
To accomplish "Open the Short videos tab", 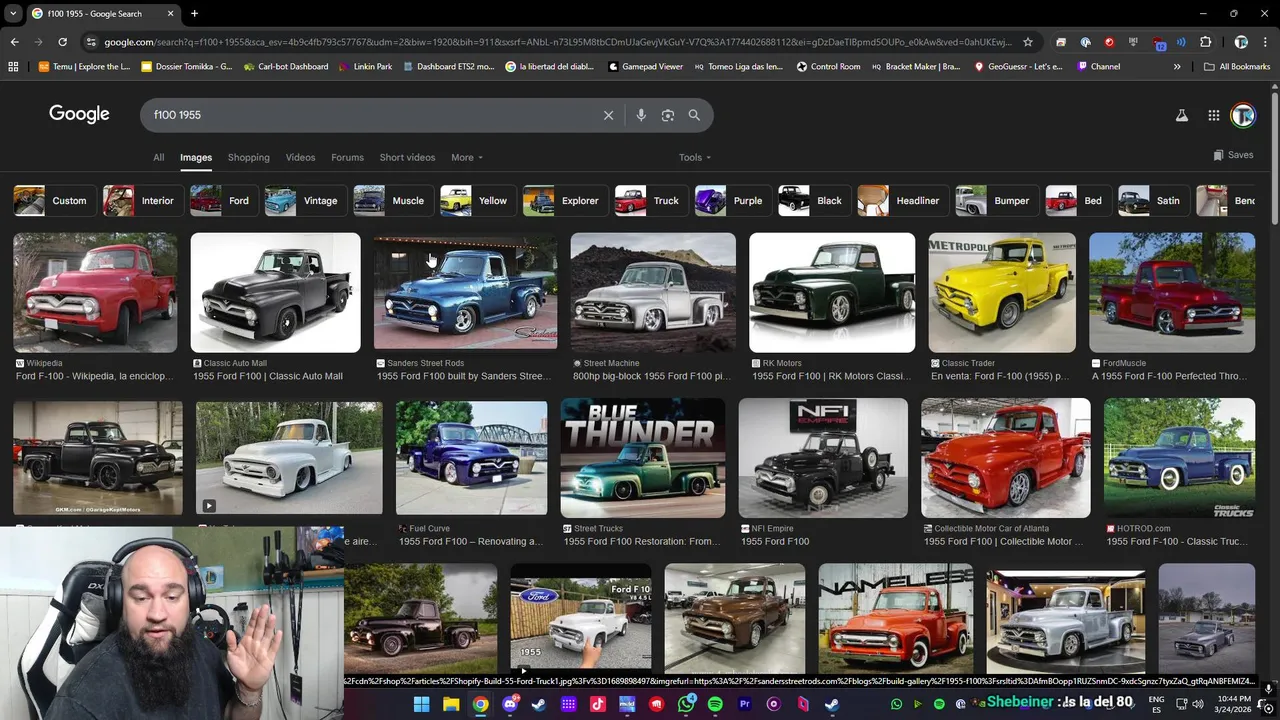I will coord(407,157).
